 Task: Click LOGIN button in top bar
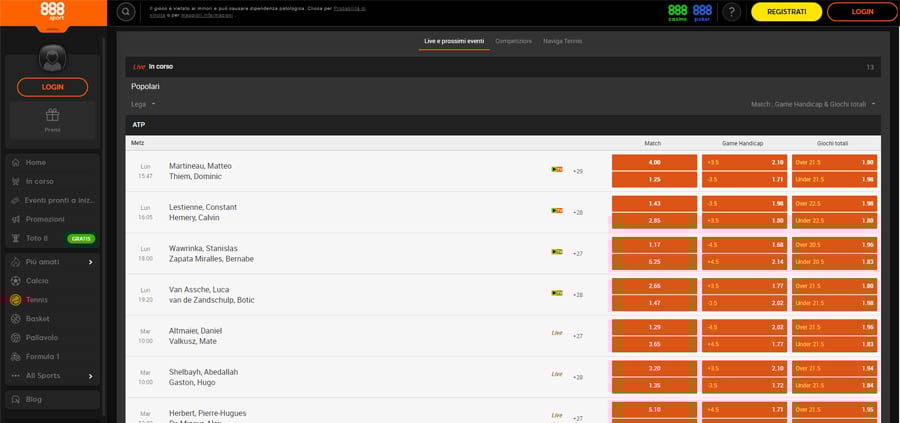click(x=862, y=11)
